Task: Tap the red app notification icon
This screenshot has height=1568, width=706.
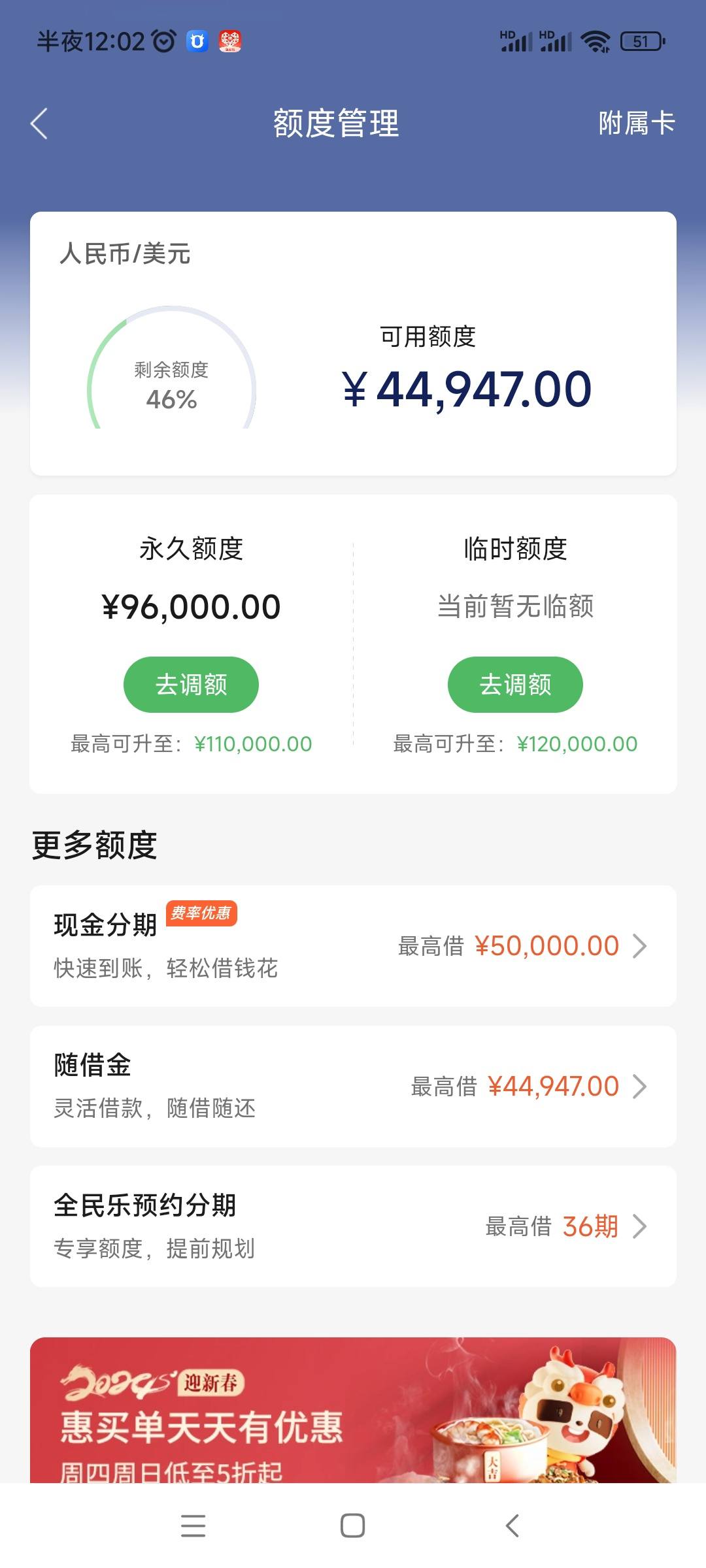Action: (229, 41)
